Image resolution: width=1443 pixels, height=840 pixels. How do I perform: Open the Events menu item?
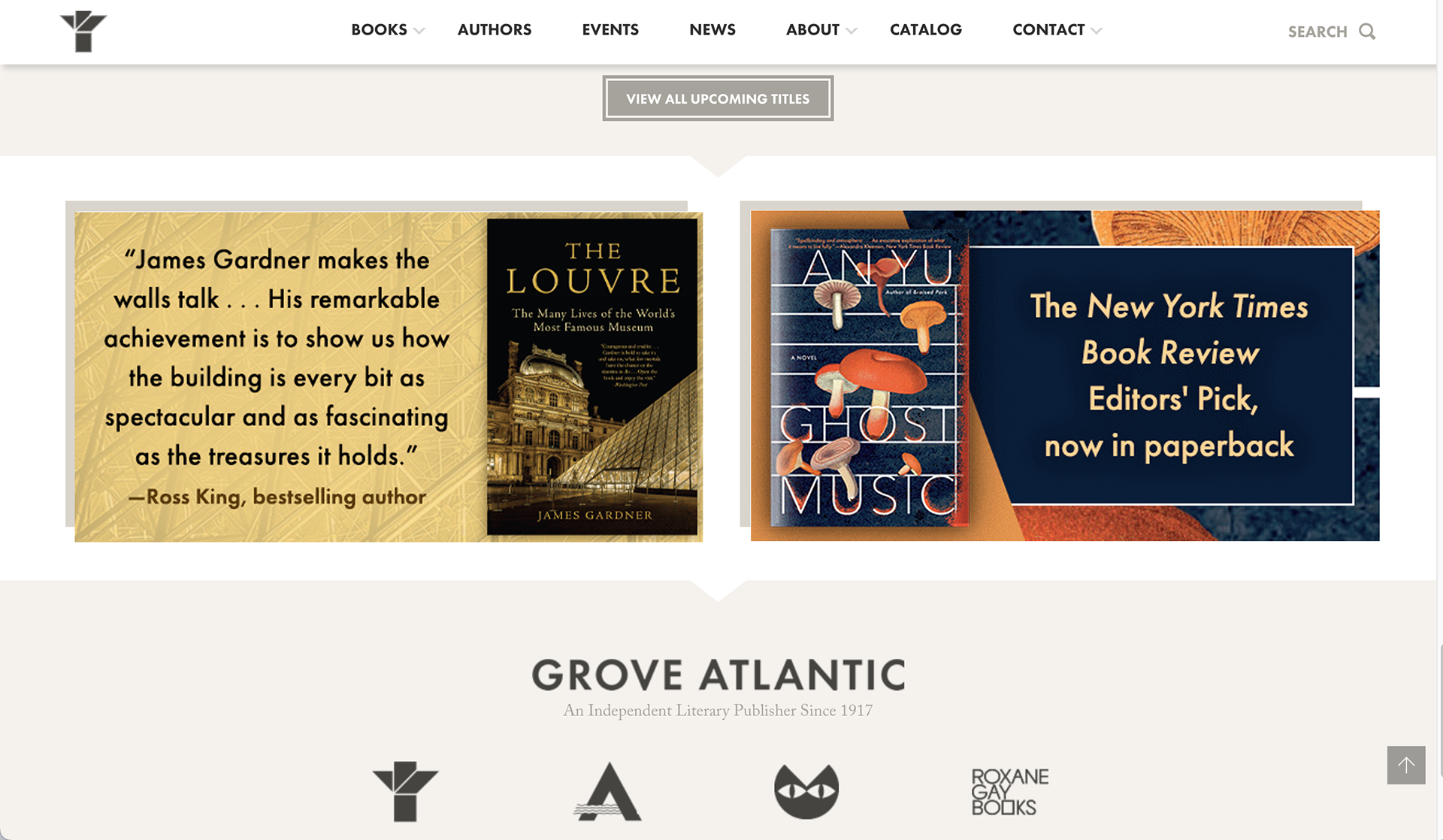(x=610, y=30)
